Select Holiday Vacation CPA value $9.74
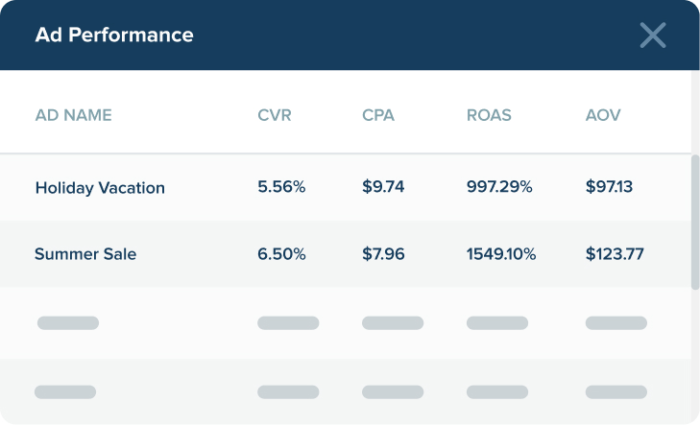The image size is (700, 425). [383, 187]
